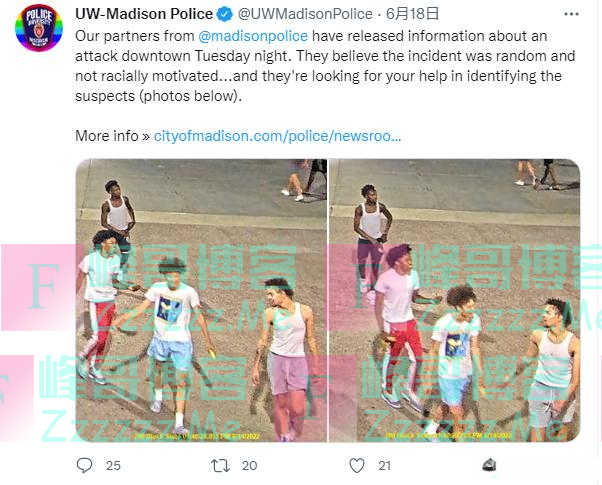Click the reply speech bubble icon

click(x=84, y=465)
